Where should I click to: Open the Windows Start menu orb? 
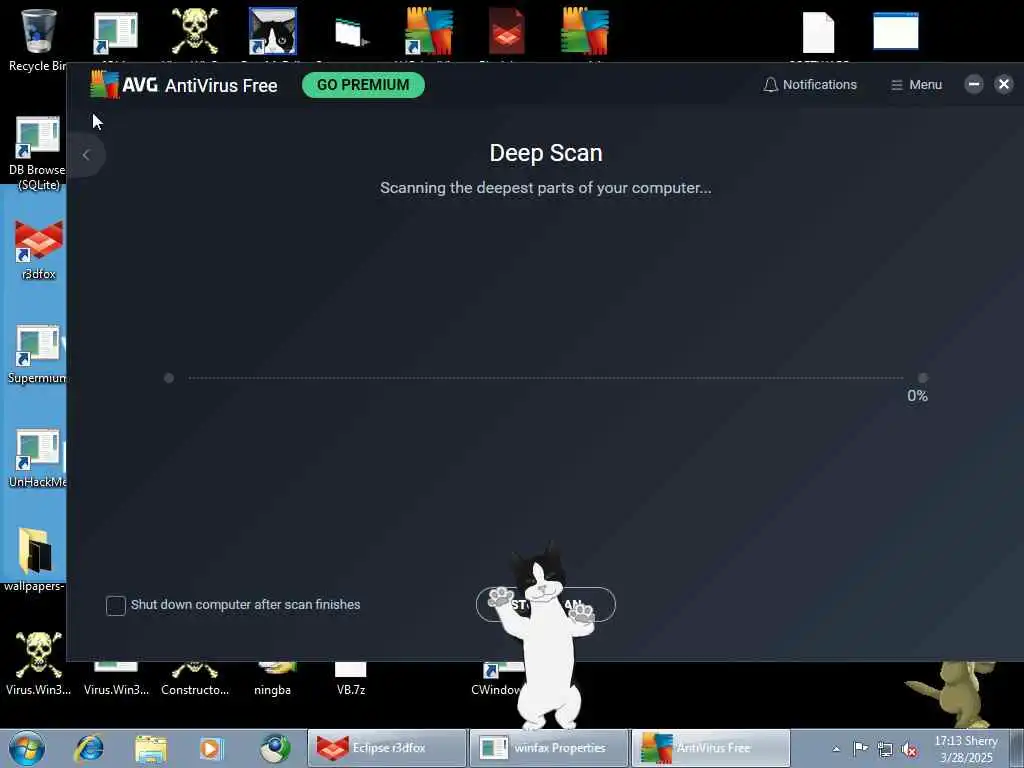(27, 748)
